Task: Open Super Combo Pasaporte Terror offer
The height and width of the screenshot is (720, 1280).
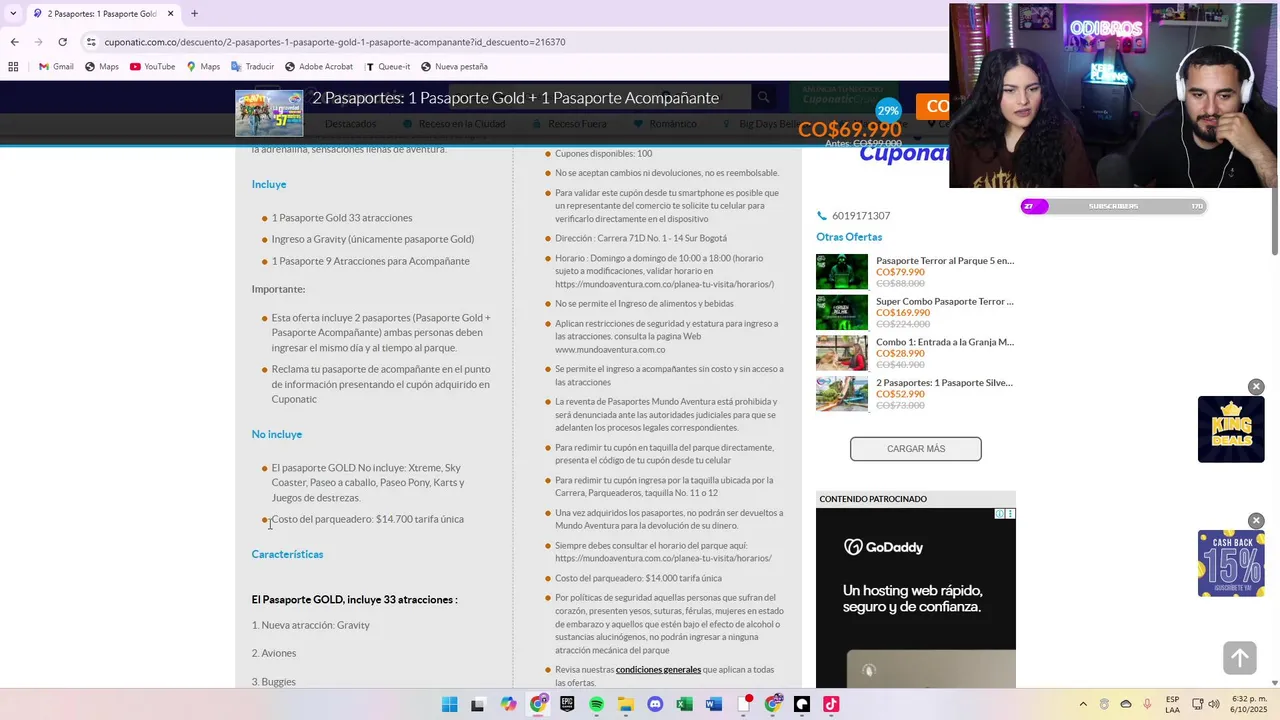Action: tap(945, 302)
